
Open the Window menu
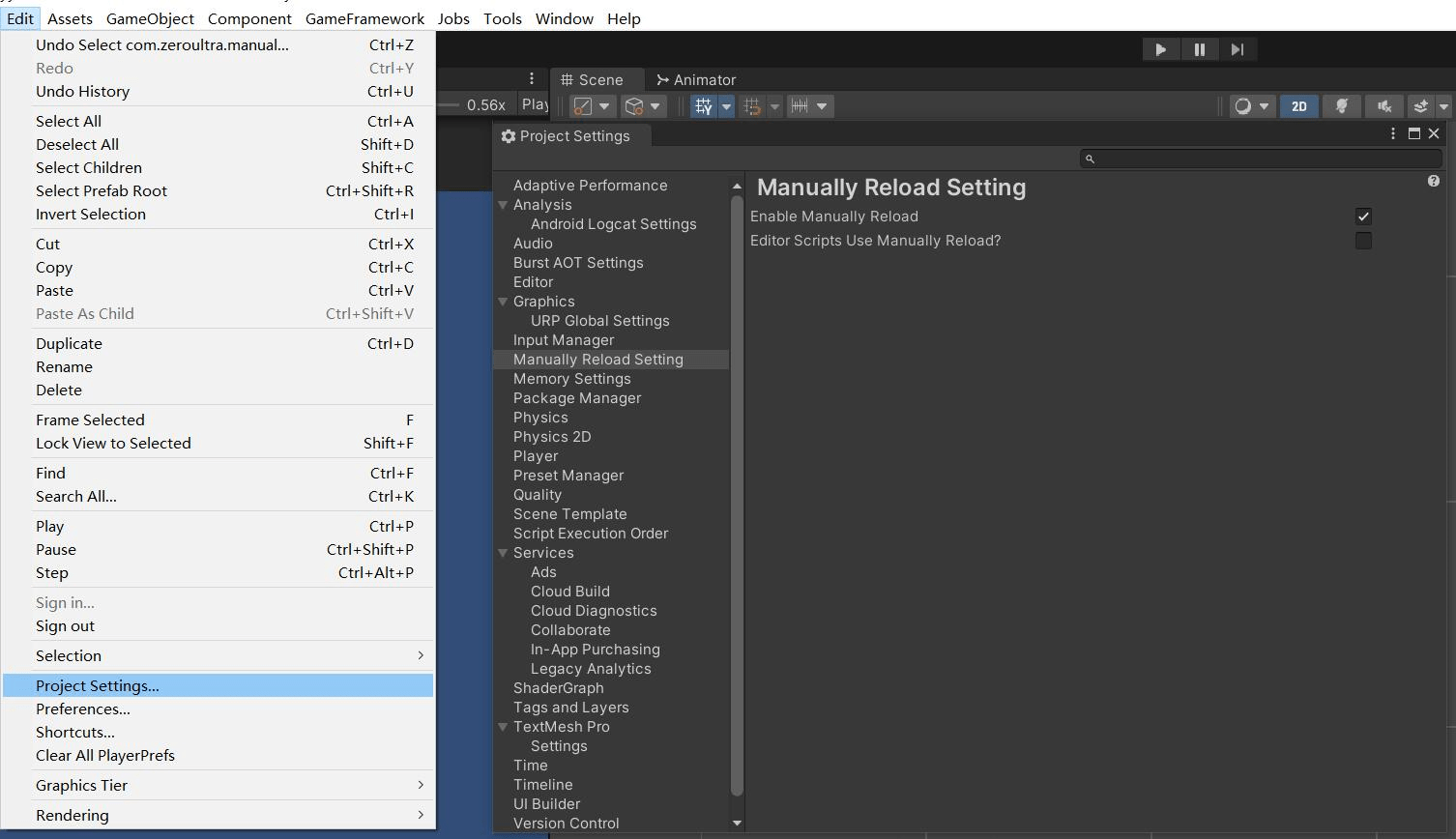pos(564,18)
